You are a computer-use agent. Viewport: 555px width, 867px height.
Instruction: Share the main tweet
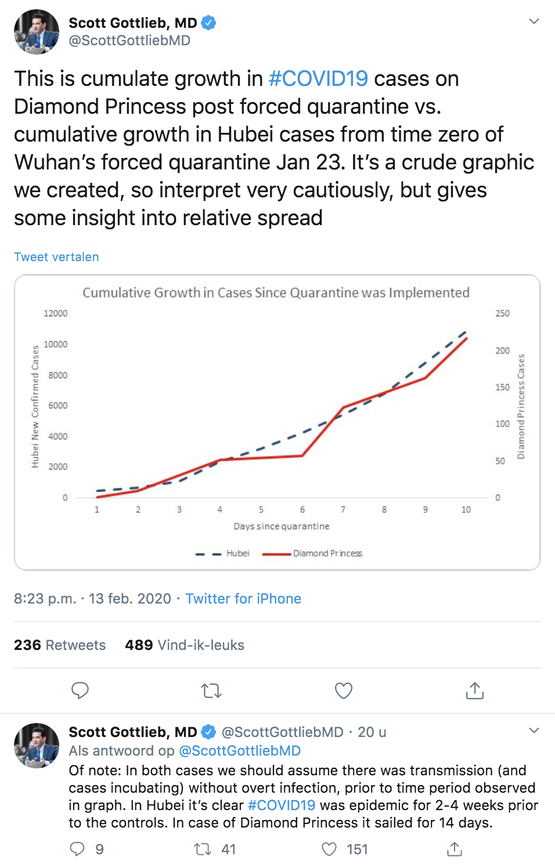click(474, 690)
